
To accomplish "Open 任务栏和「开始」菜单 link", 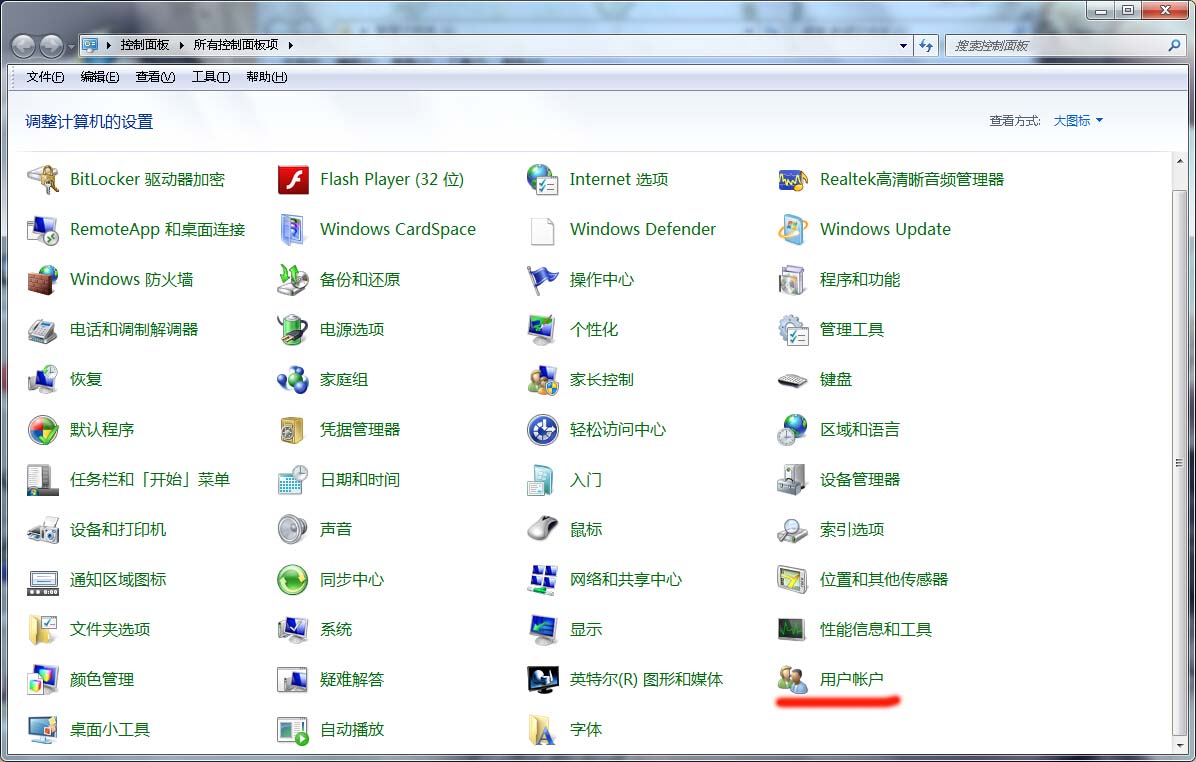I will tap(150, 480).
